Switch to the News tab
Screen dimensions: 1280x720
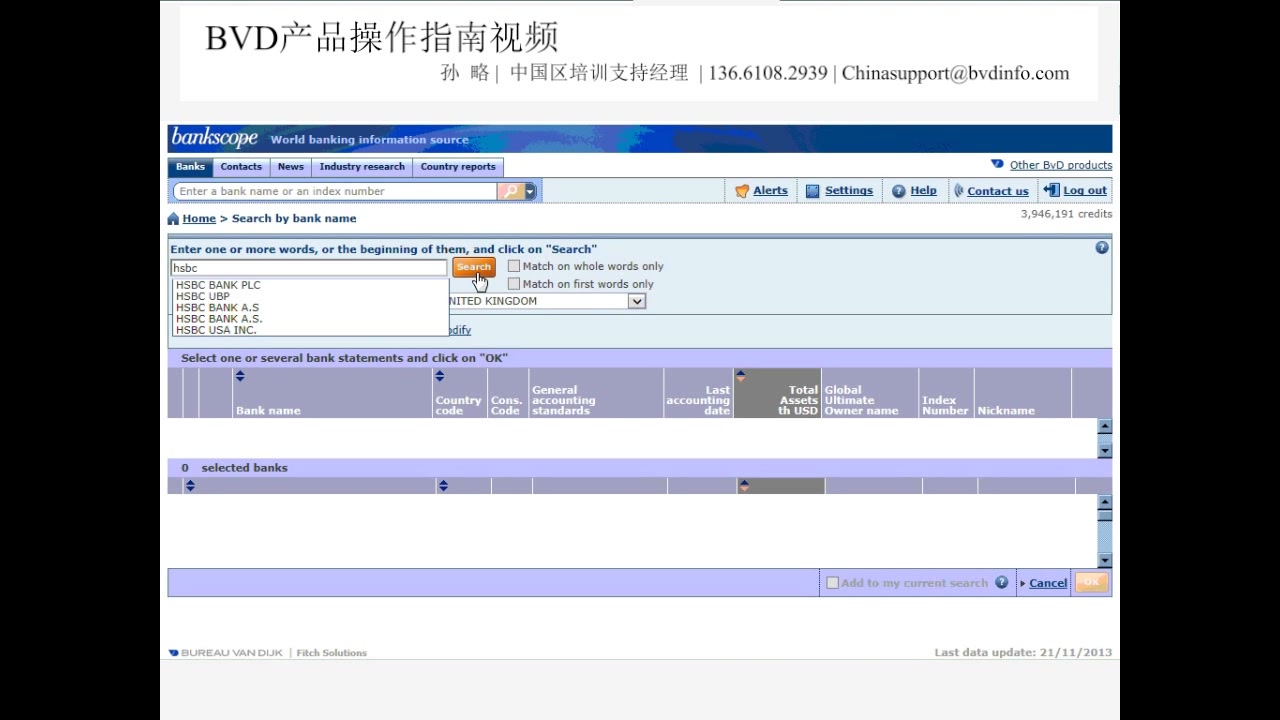(x=291, y=167)
